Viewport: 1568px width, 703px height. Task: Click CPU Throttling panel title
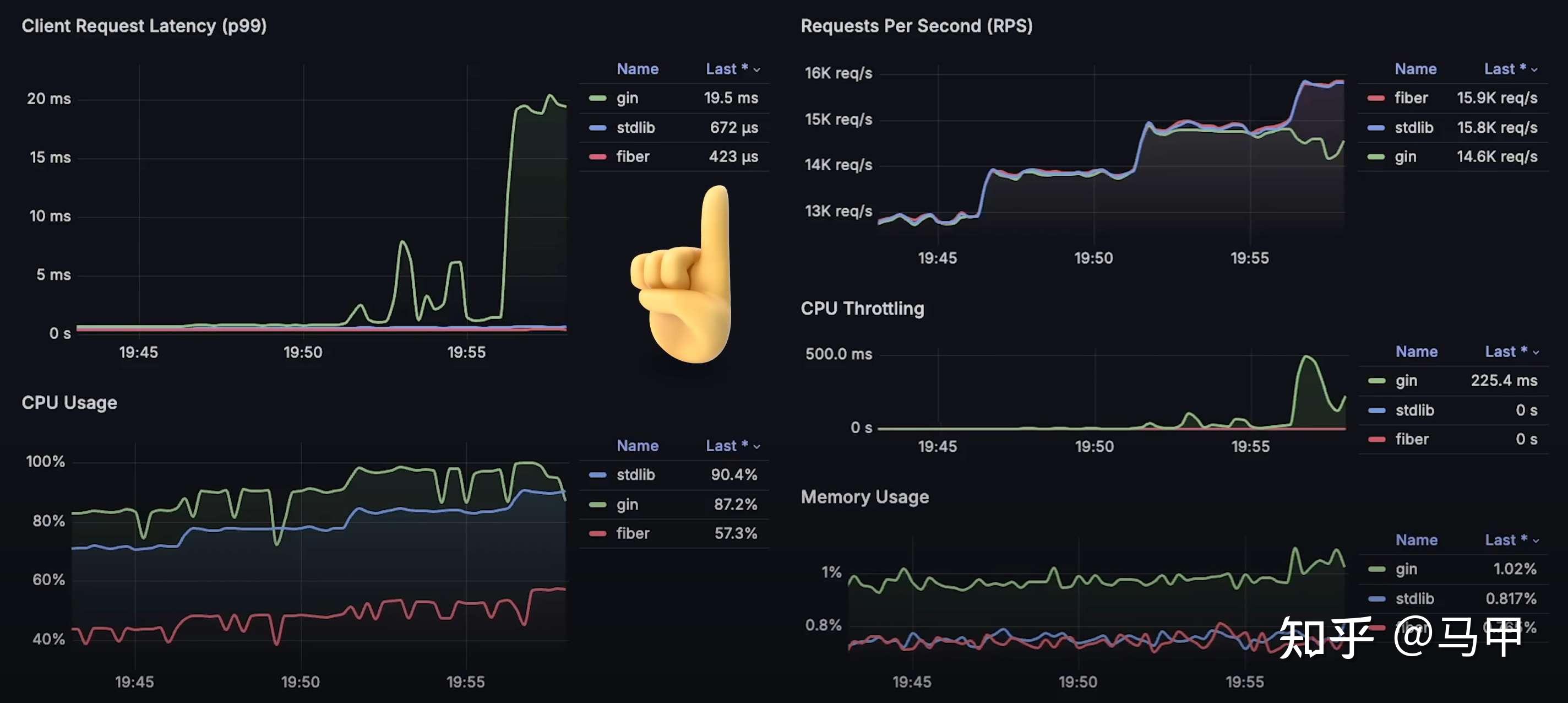click(x=862, y=308)
